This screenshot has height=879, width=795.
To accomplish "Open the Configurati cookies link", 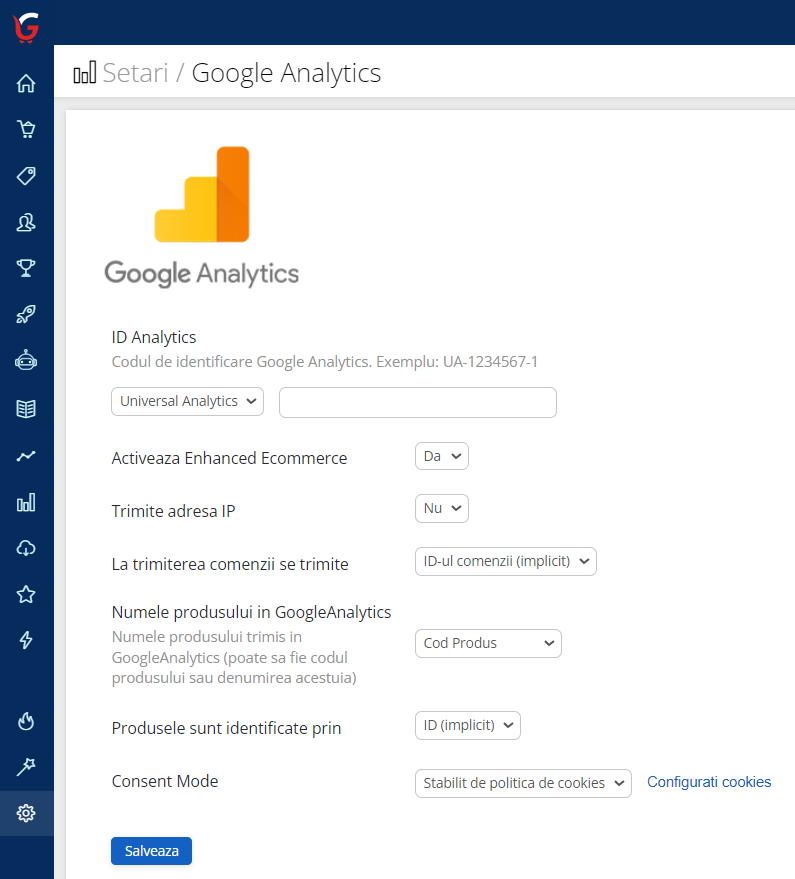I will [x=709, y=782].
